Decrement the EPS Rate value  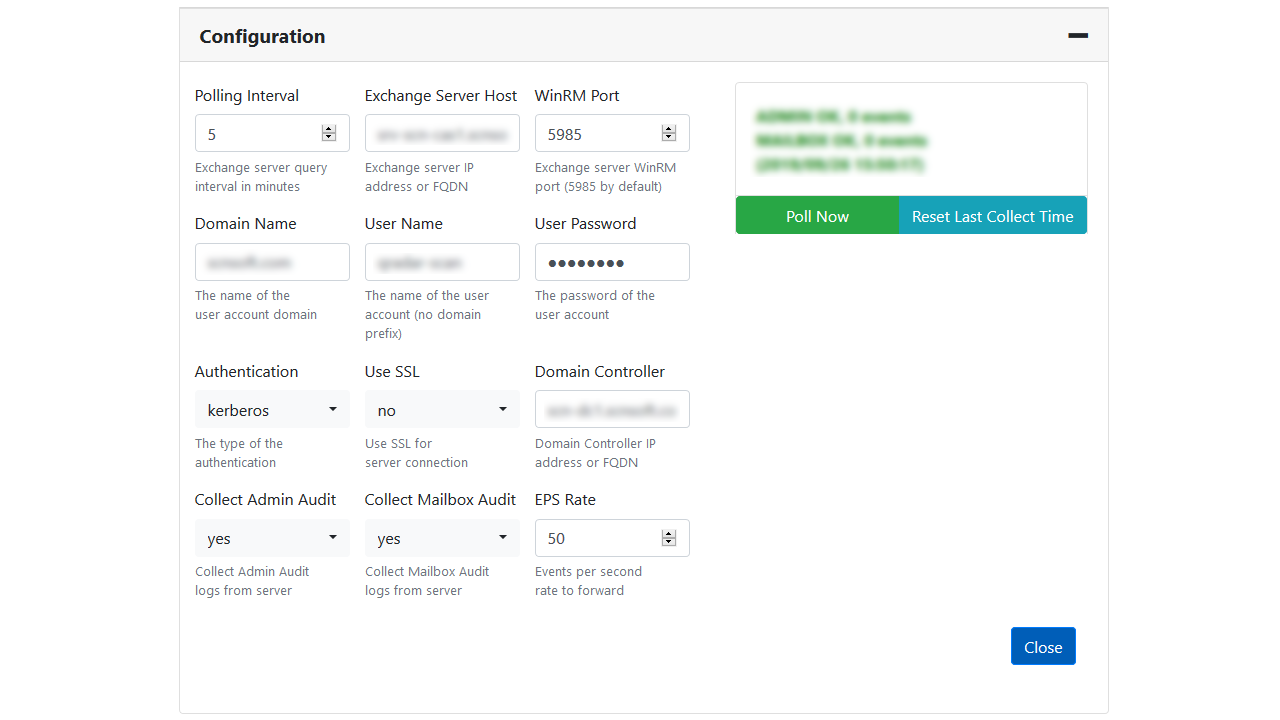click(x=669, y=543)
